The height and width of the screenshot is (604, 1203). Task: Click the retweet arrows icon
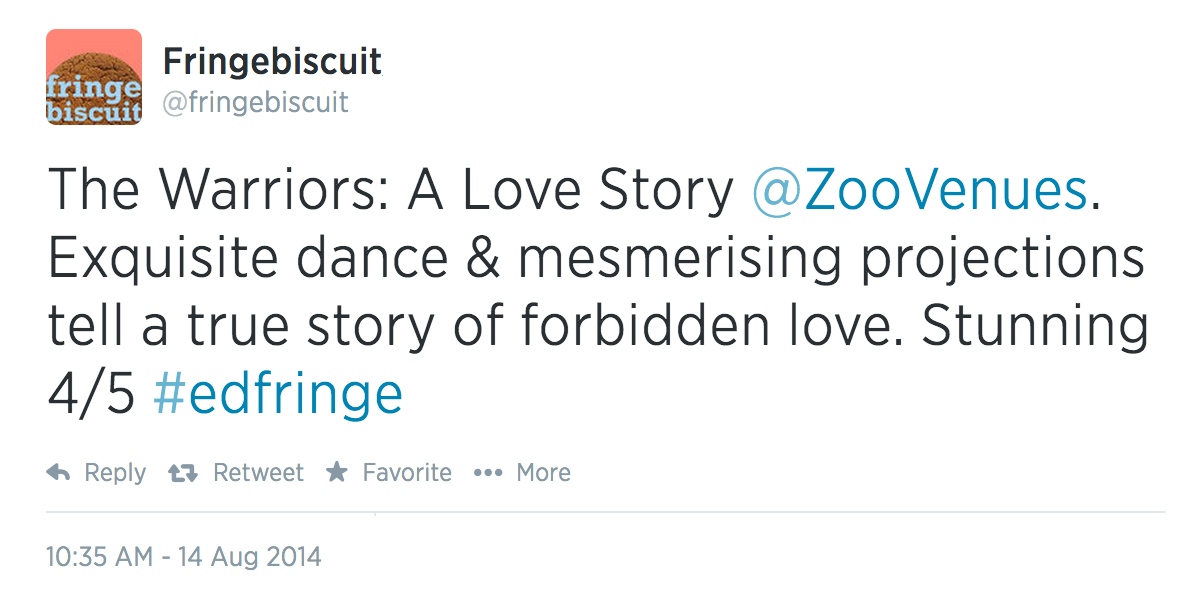pos(183,473)
